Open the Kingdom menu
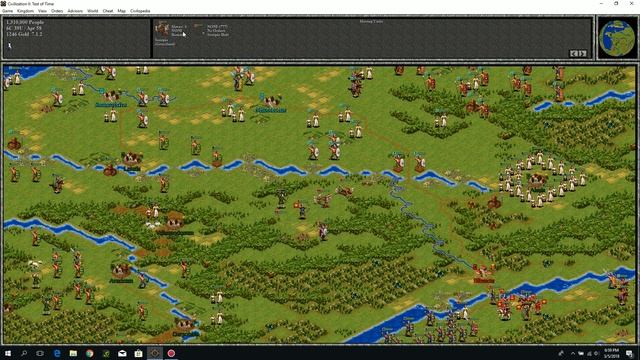Image resolution: width=640 pixels, height=360 pixels. [x=25, y=11]
